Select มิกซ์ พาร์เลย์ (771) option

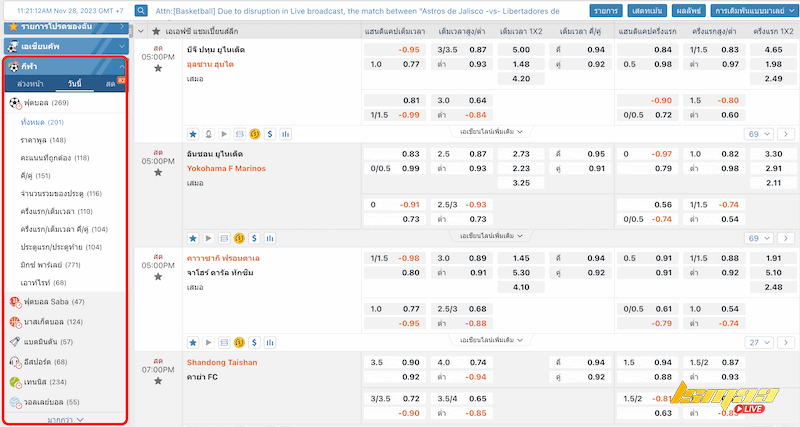(51, 265)
